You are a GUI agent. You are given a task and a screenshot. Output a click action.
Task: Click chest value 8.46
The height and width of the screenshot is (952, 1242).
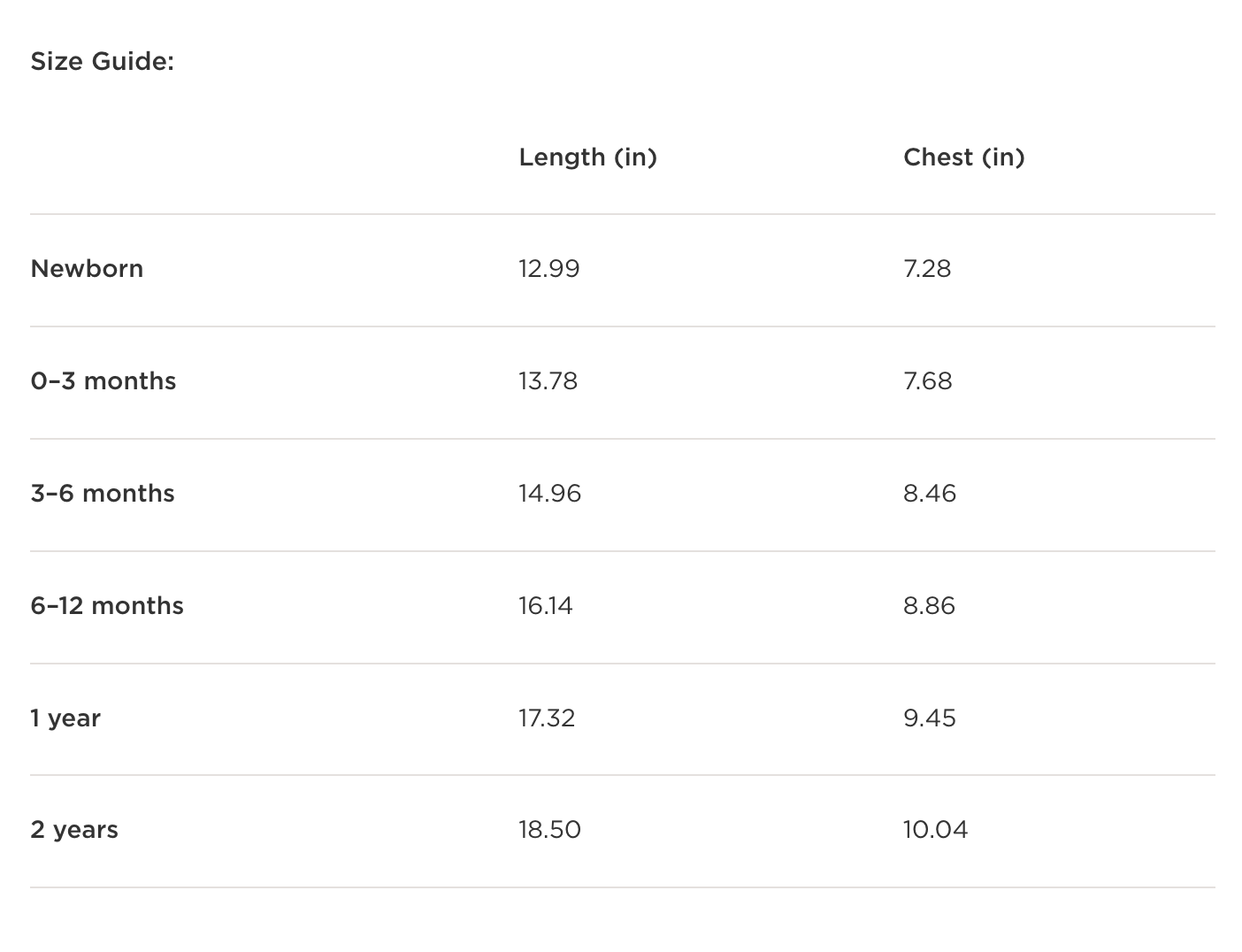pyautogui.click(x=929, y=494)
